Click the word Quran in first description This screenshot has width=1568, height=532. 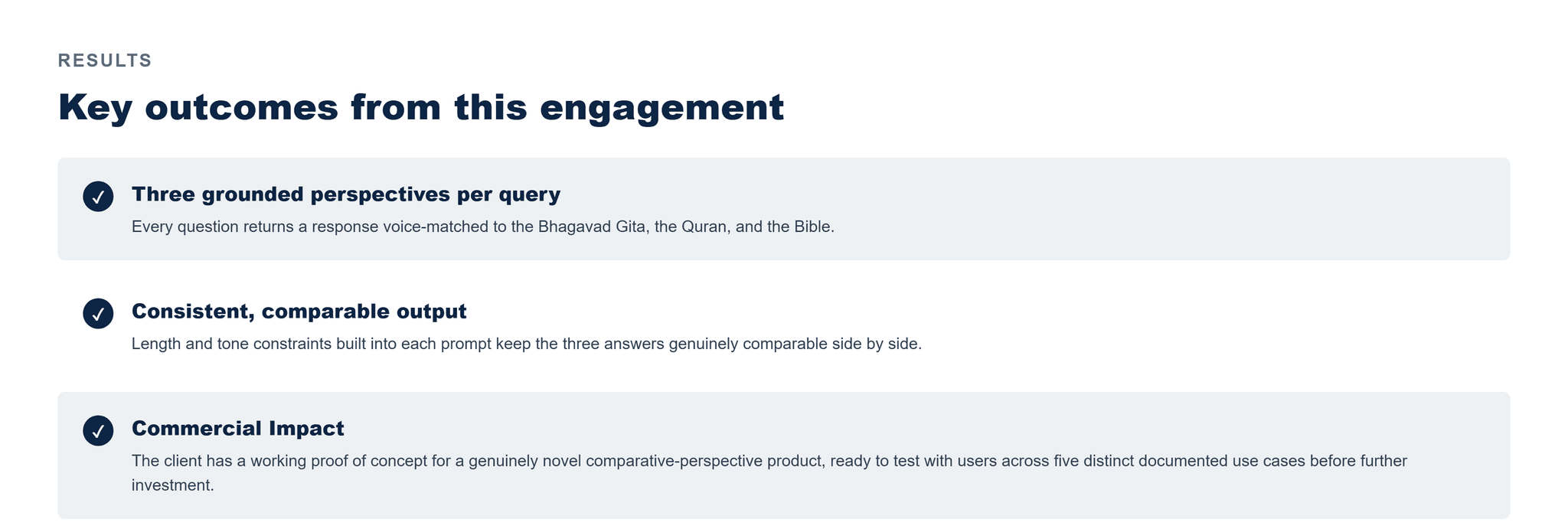pos(704,227)
